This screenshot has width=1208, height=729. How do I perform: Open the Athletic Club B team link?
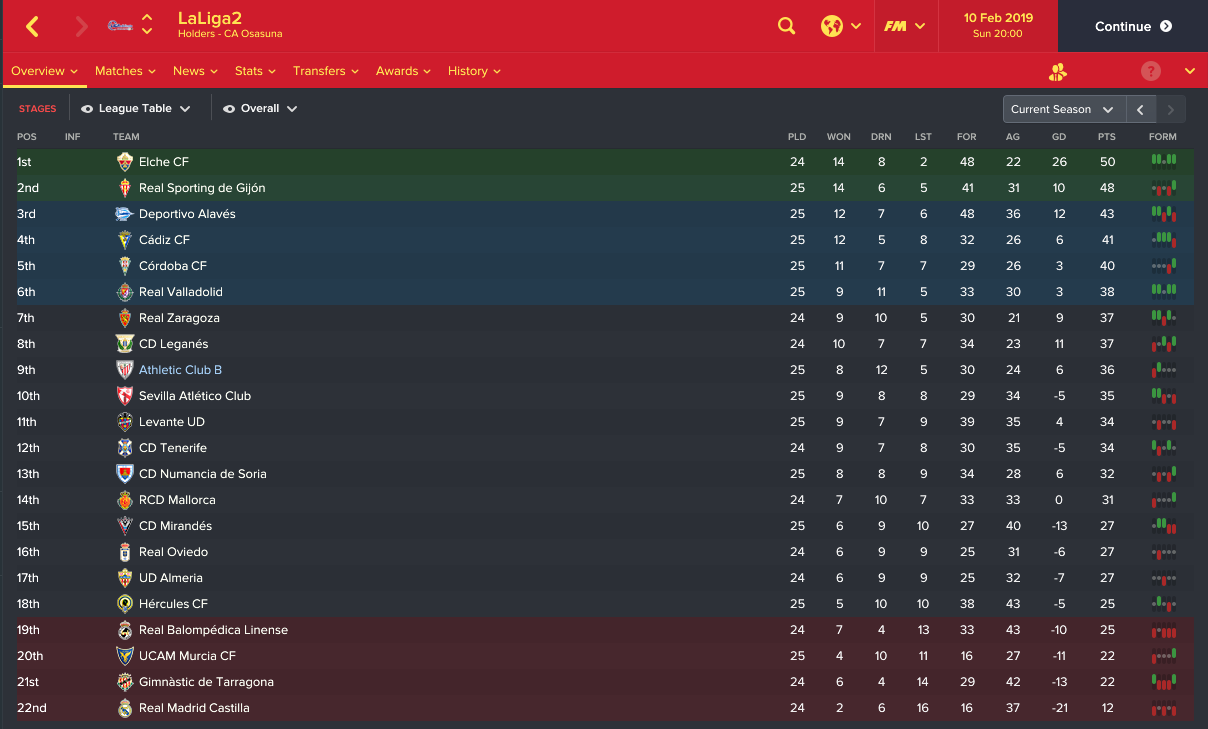pyautogui.click(x=180, y=370)
